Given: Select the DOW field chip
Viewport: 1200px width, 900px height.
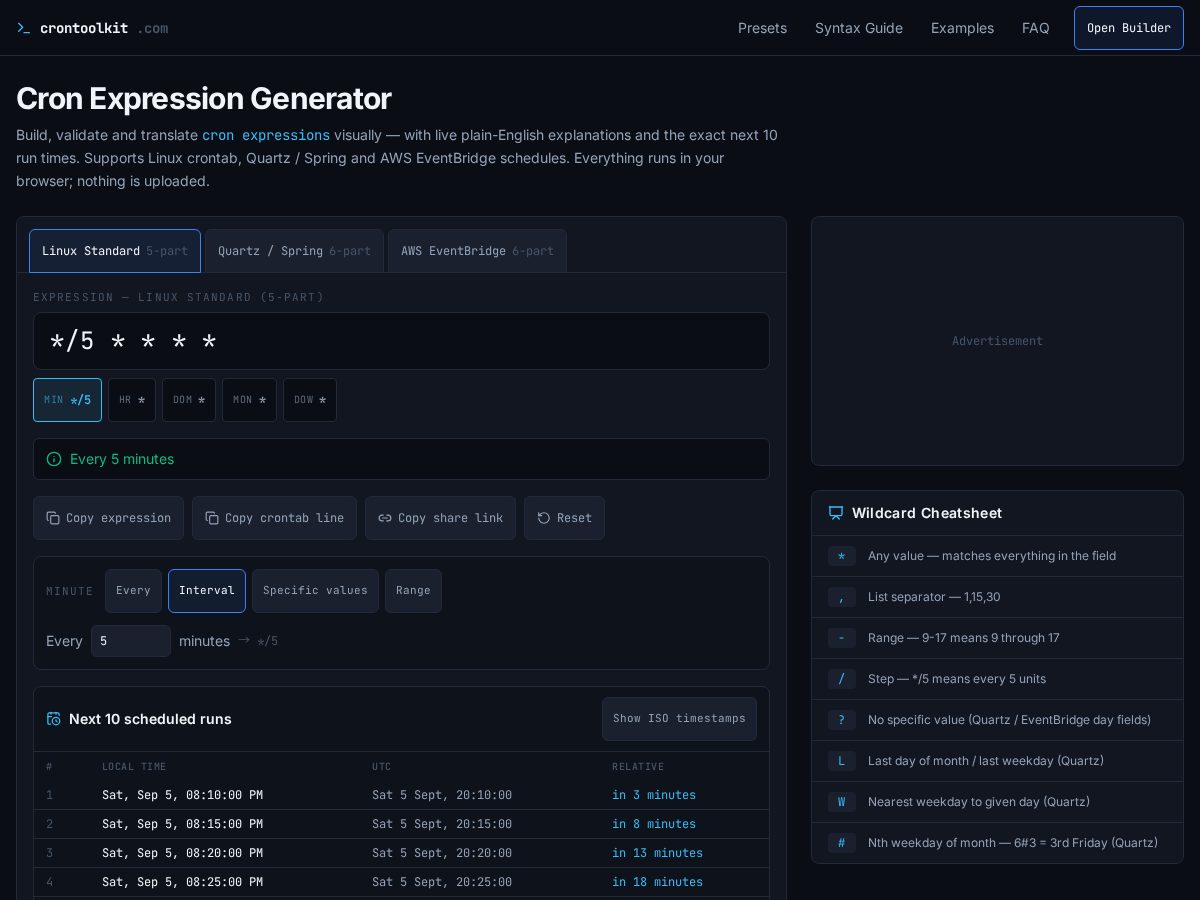Looking at the screenshot, I should [x=310, y=400].
